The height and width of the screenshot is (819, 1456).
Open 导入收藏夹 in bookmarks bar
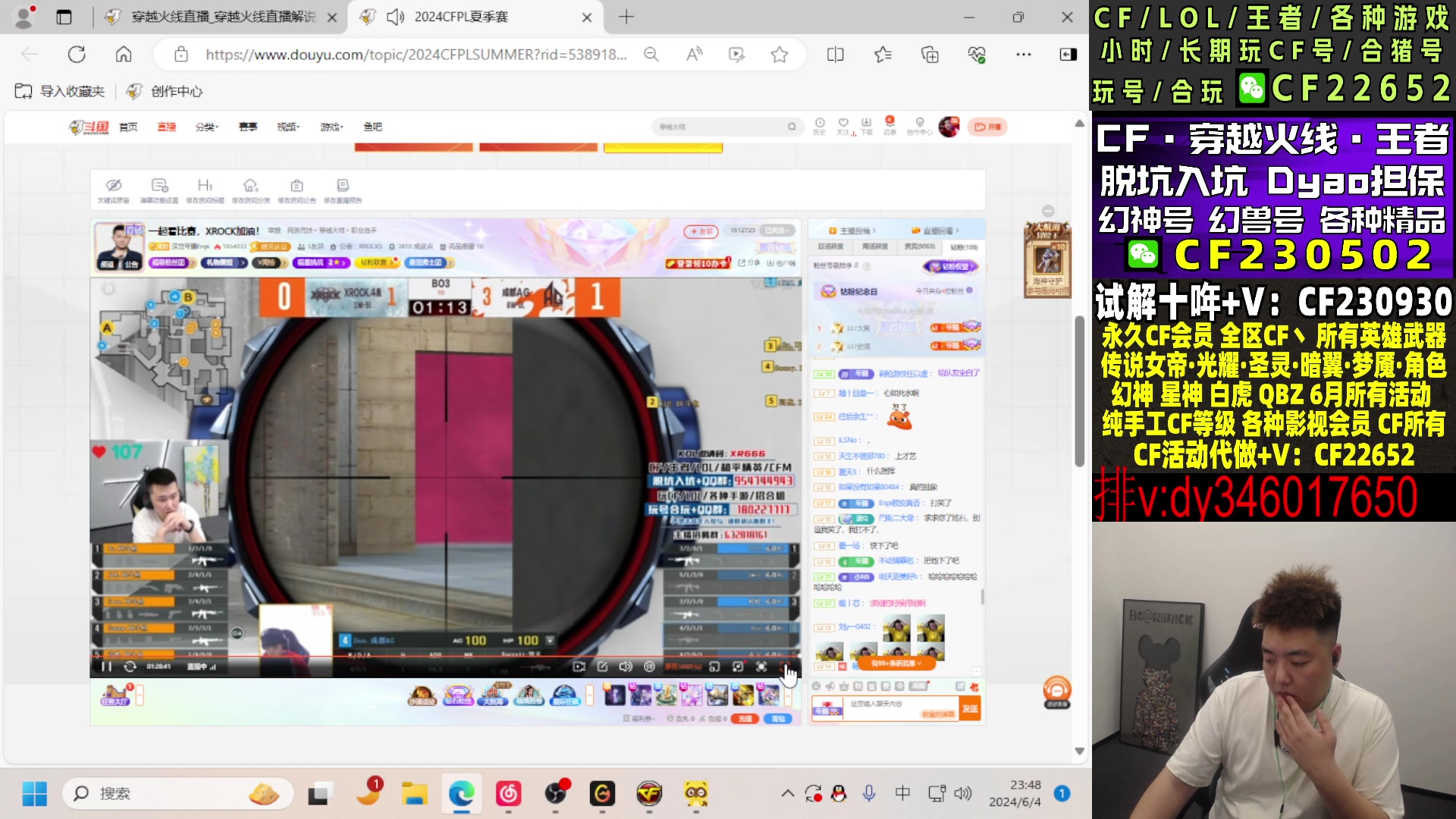[60, 91]
